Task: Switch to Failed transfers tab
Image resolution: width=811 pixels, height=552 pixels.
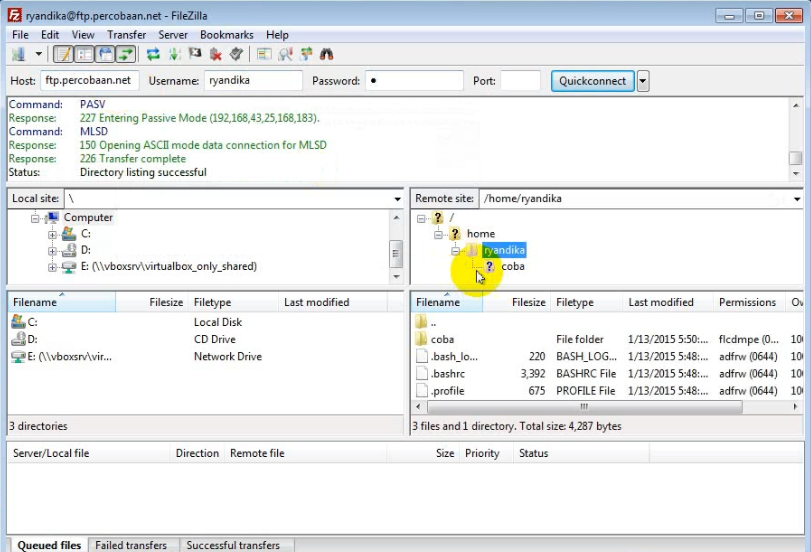Action: 131,545
